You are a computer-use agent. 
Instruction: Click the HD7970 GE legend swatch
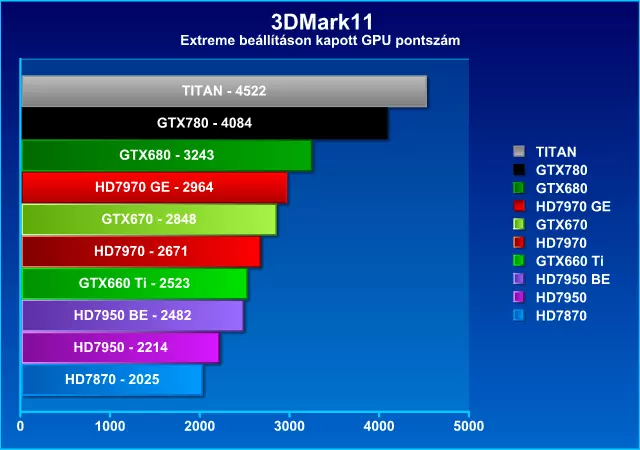519,206
